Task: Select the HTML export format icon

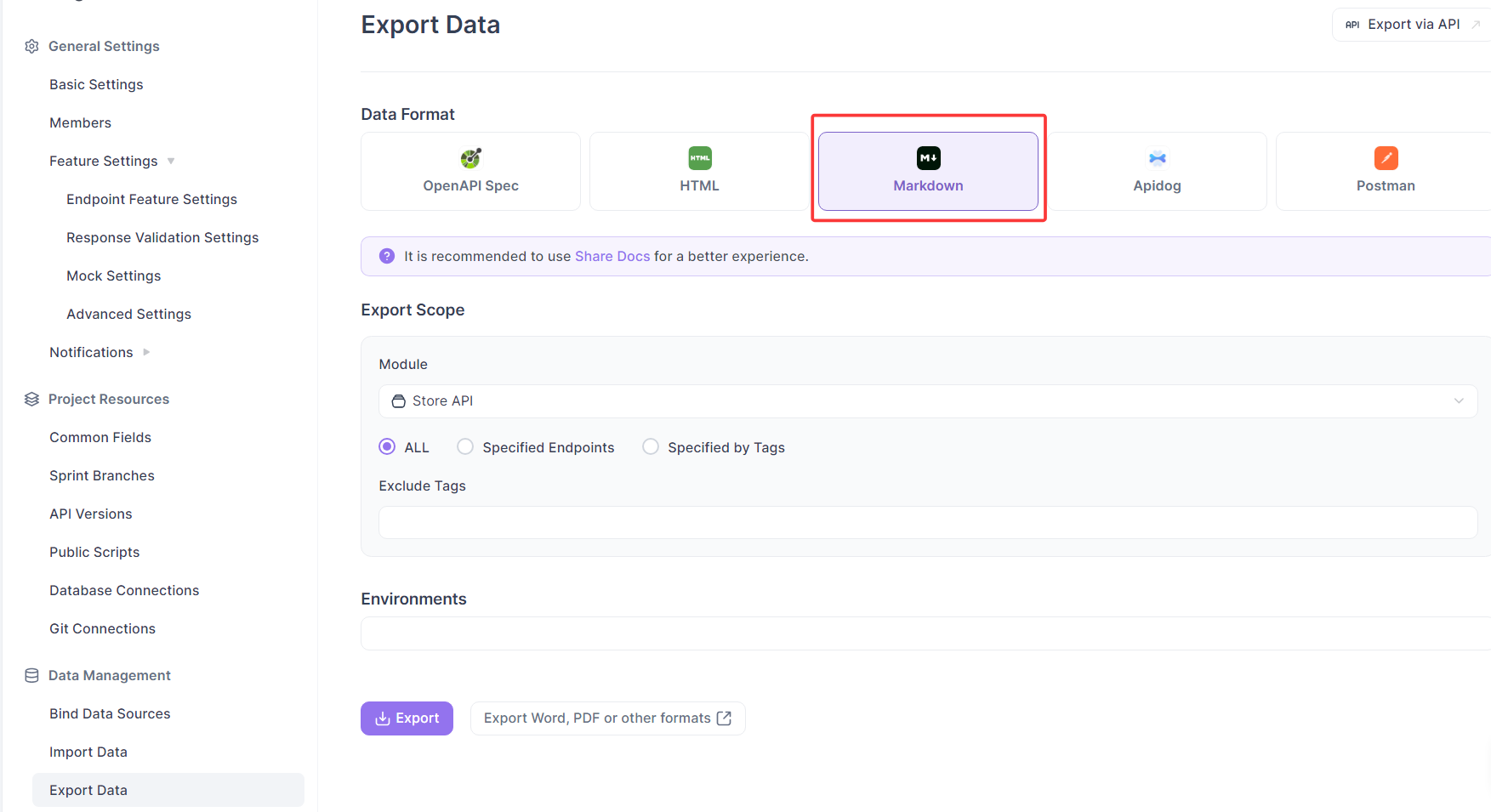Action: (x=699, y=158)
